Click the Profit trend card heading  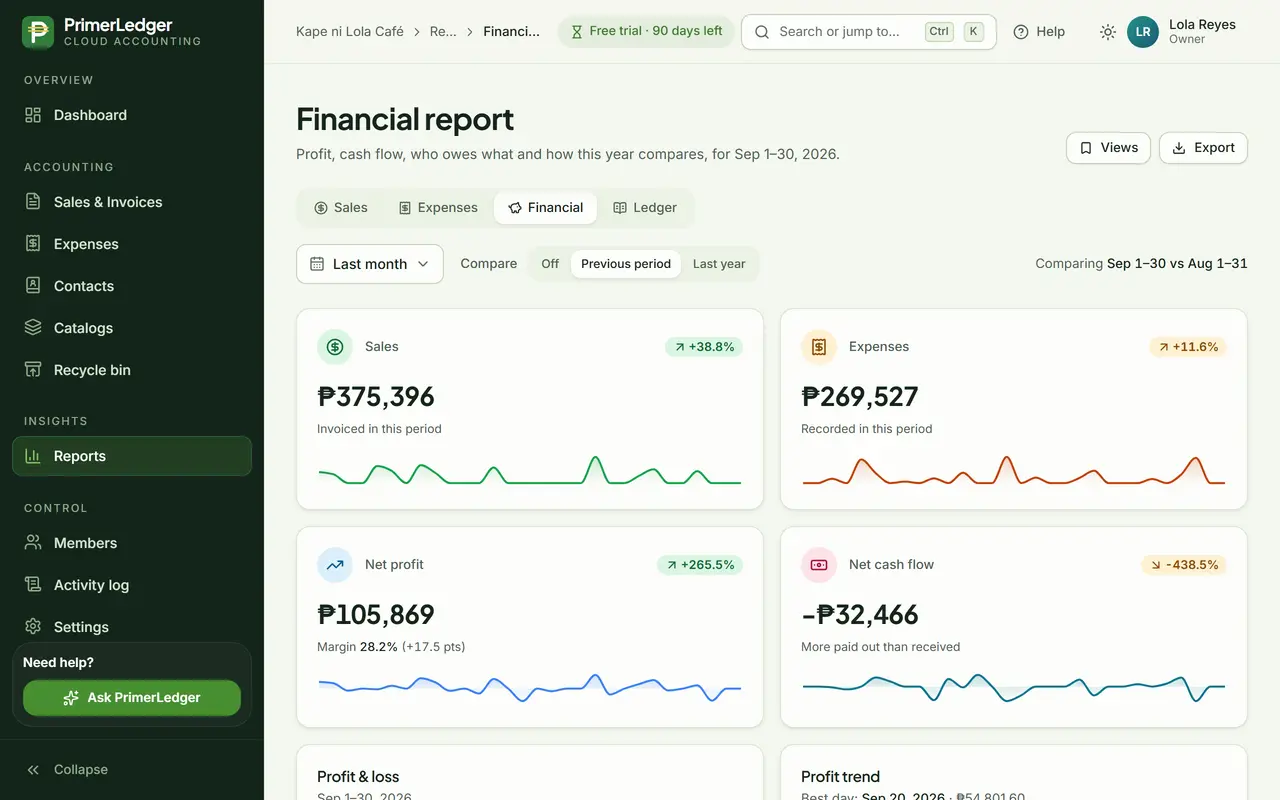pos(840,777)
